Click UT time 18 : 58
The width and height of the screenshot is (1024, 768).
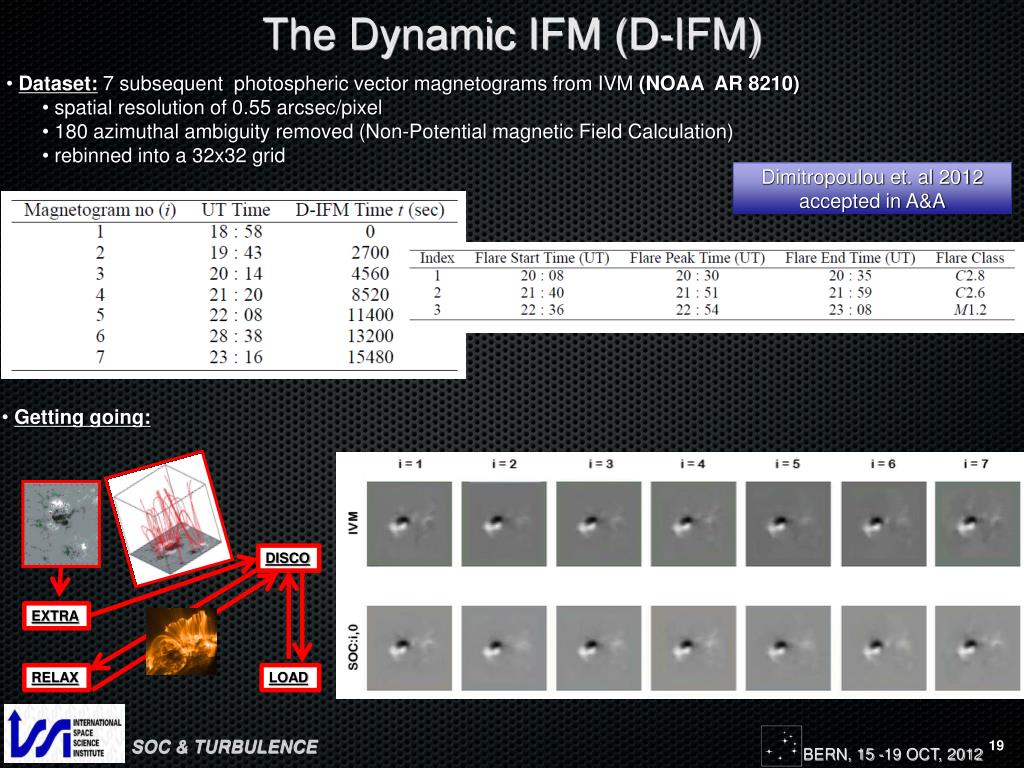pyautogui.click(x=236, y=231)
